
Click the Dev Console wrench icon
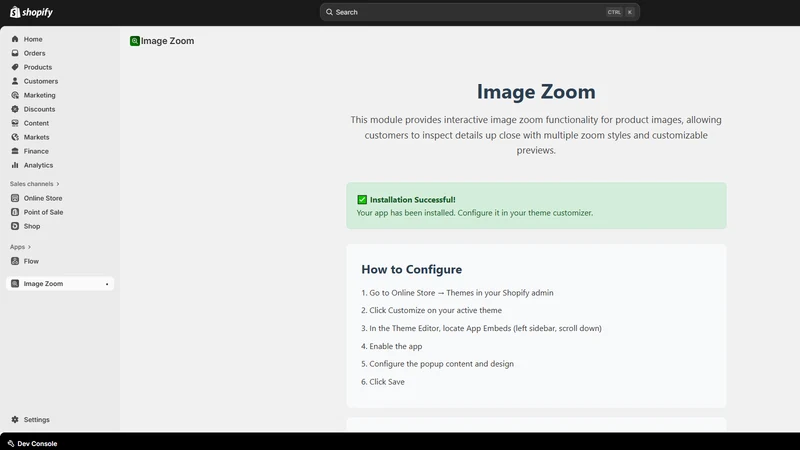point(11,443)
